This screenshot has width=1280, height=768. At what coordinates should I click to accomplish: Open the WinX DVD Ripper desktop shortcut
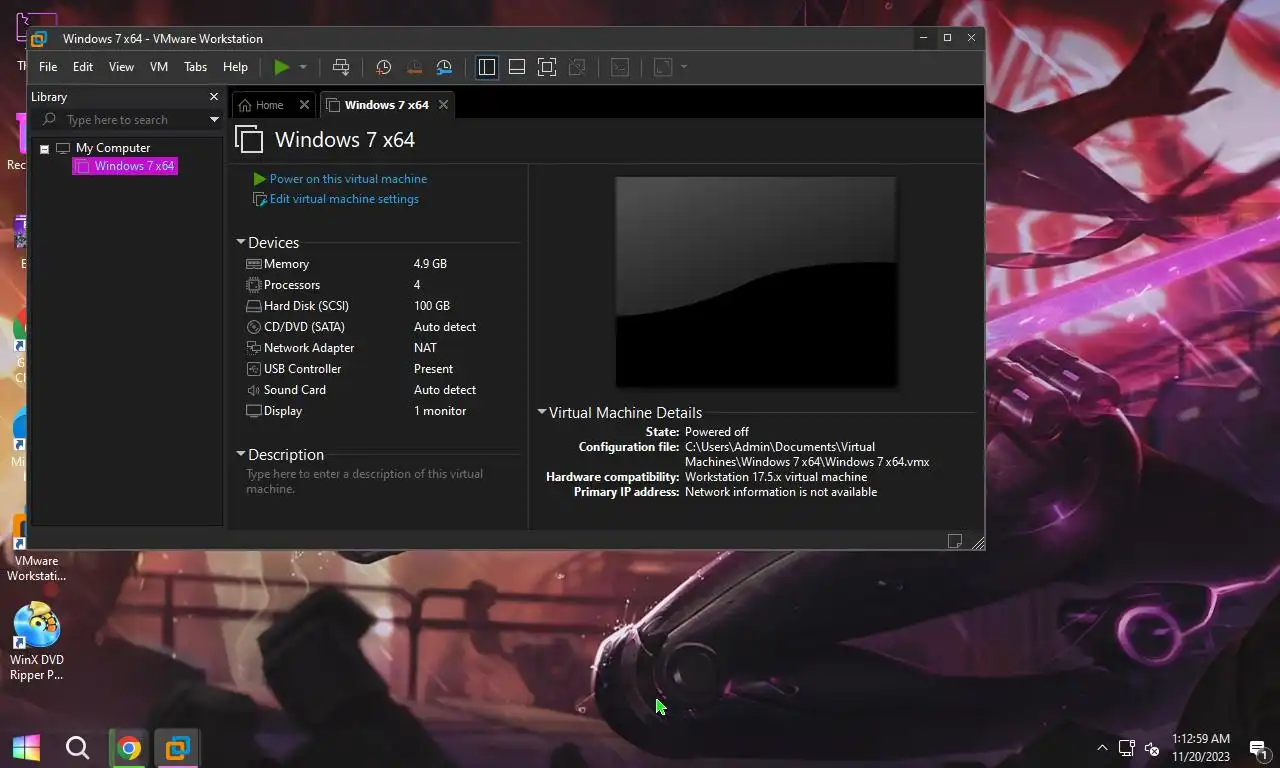pos(37,641)
